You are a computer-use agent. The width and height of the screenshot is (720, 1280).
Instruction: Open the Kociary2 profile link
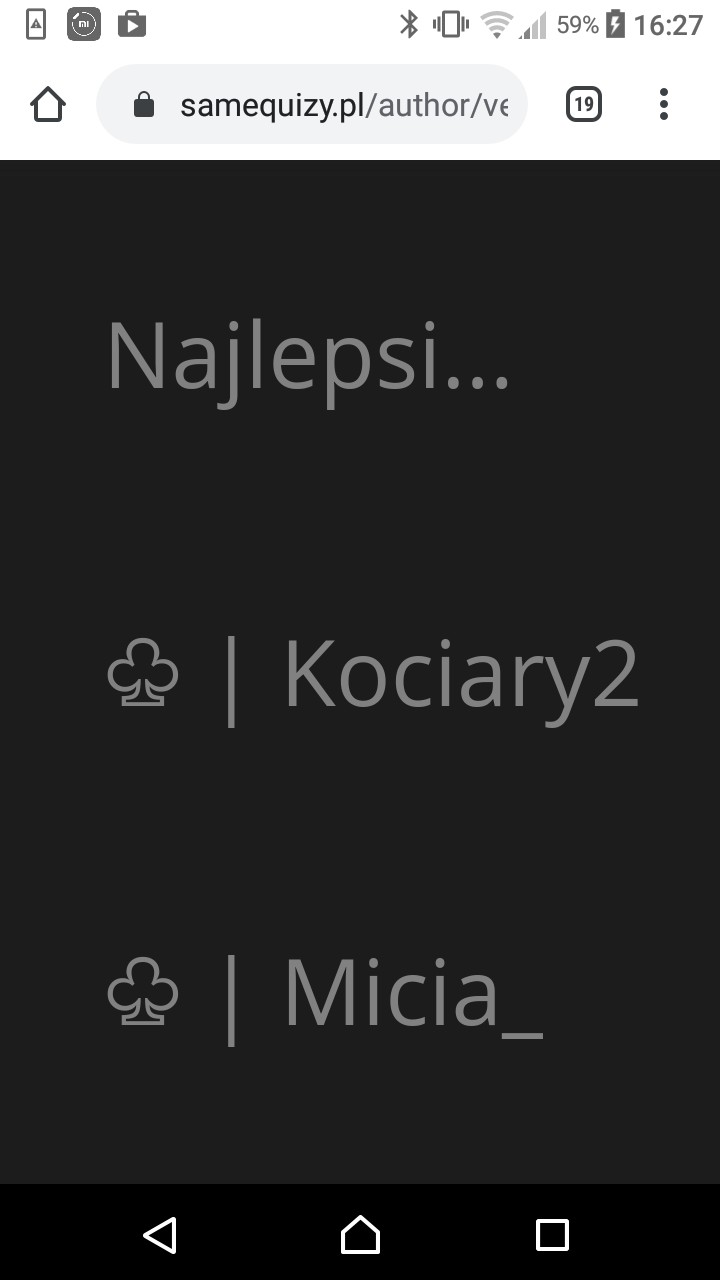coord(461,676)
